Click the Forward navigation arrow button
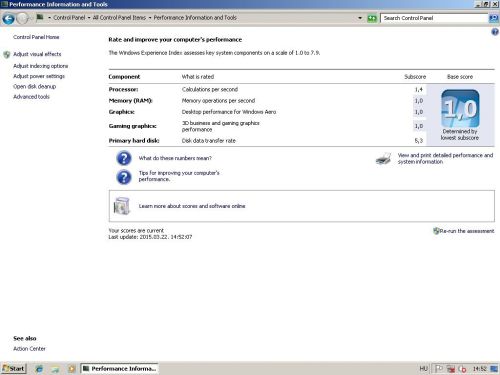Image resolution: width=500 pixels, height=375 pixels. coord(22,18)
